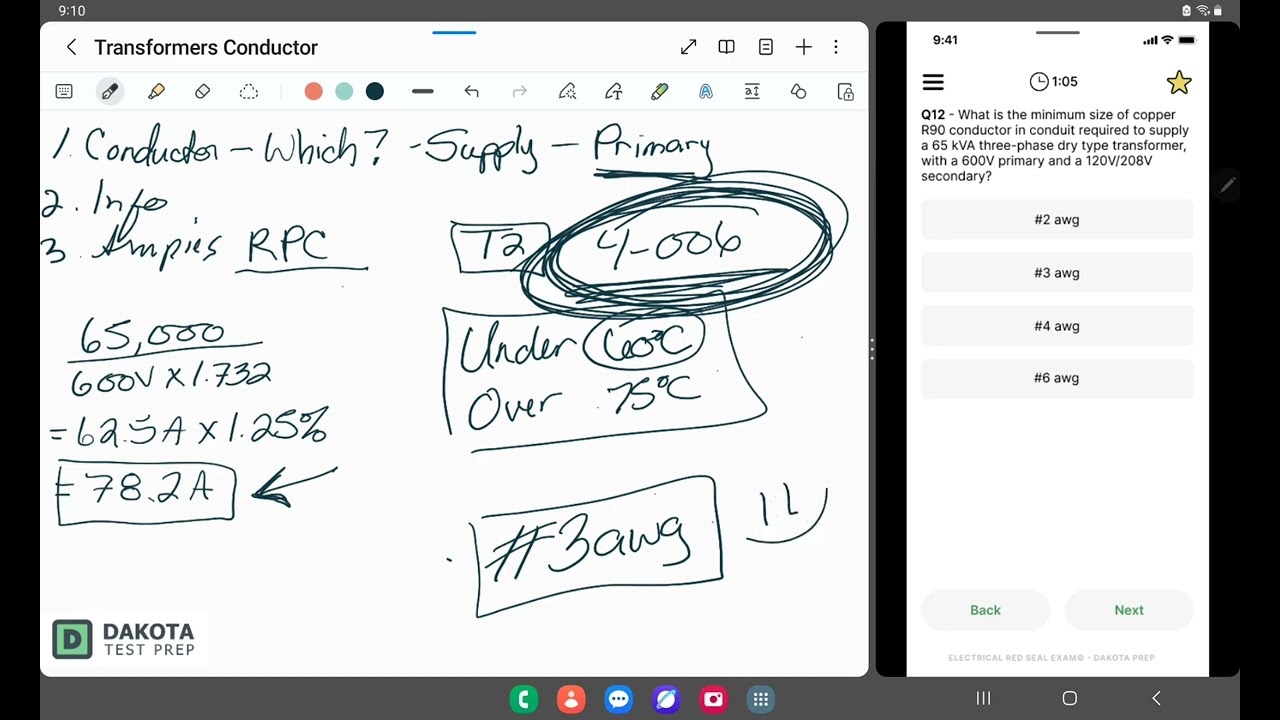
Task: Open the hamburger menu in quiz app
Action: click(933, 82)
